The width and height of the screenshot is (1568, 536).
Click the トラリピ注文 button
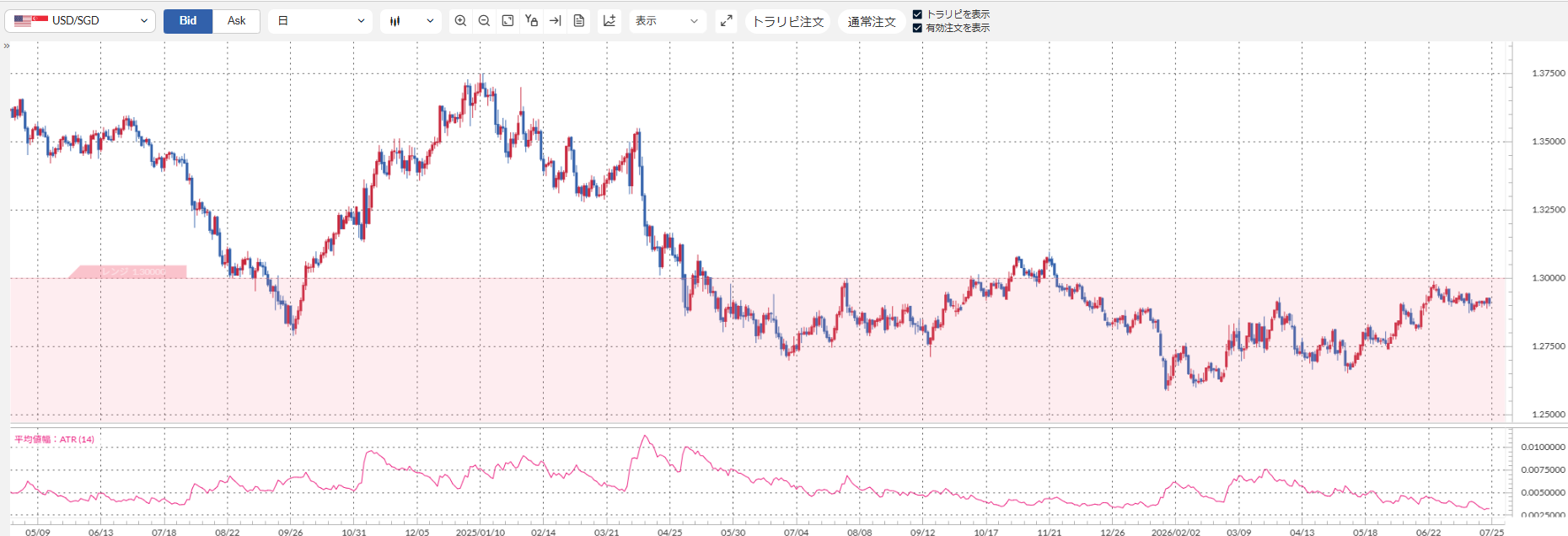(x=788, y=22)
